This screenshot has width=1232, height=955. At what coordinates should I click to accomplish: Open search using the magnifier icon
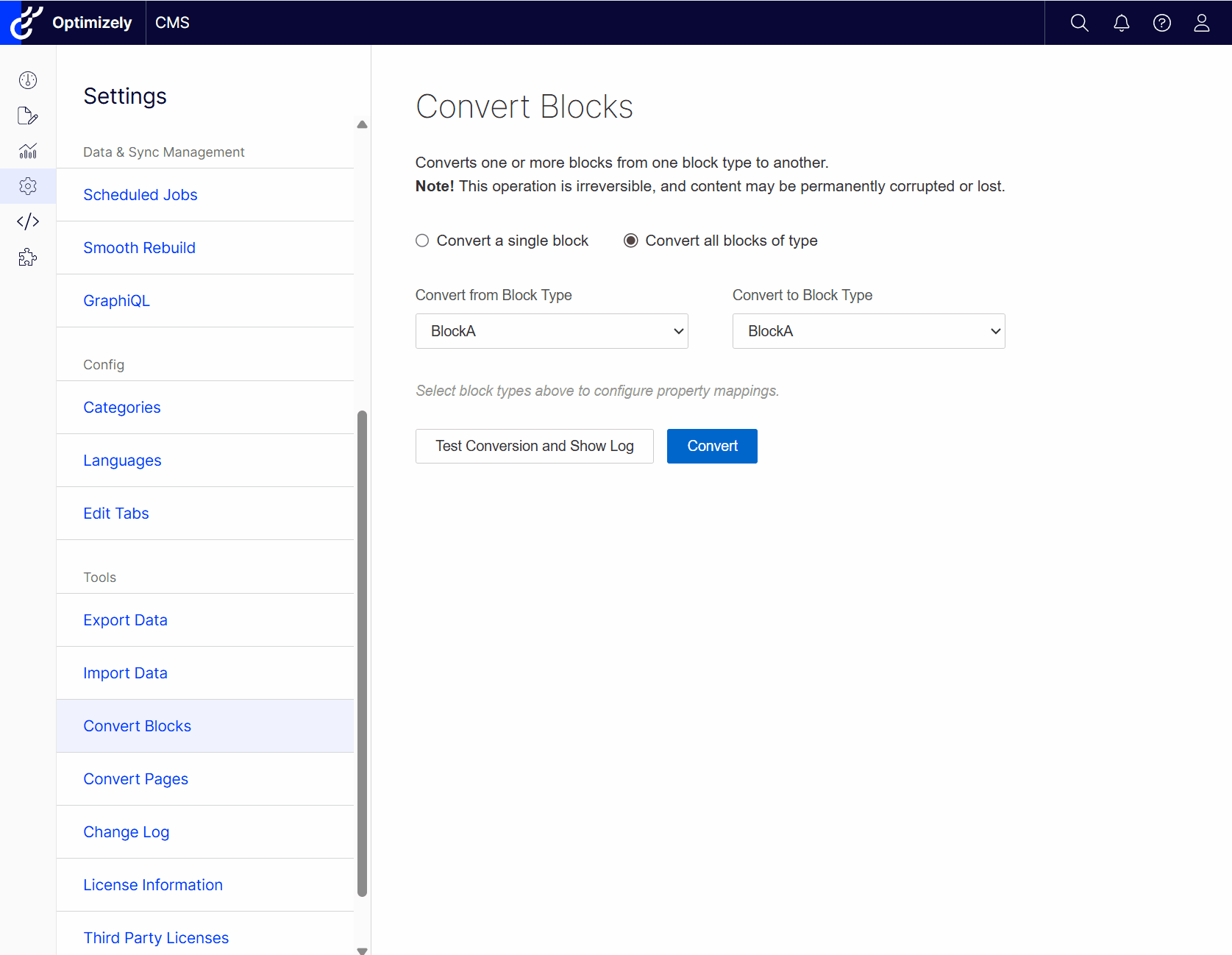(x=1079, y=23)
